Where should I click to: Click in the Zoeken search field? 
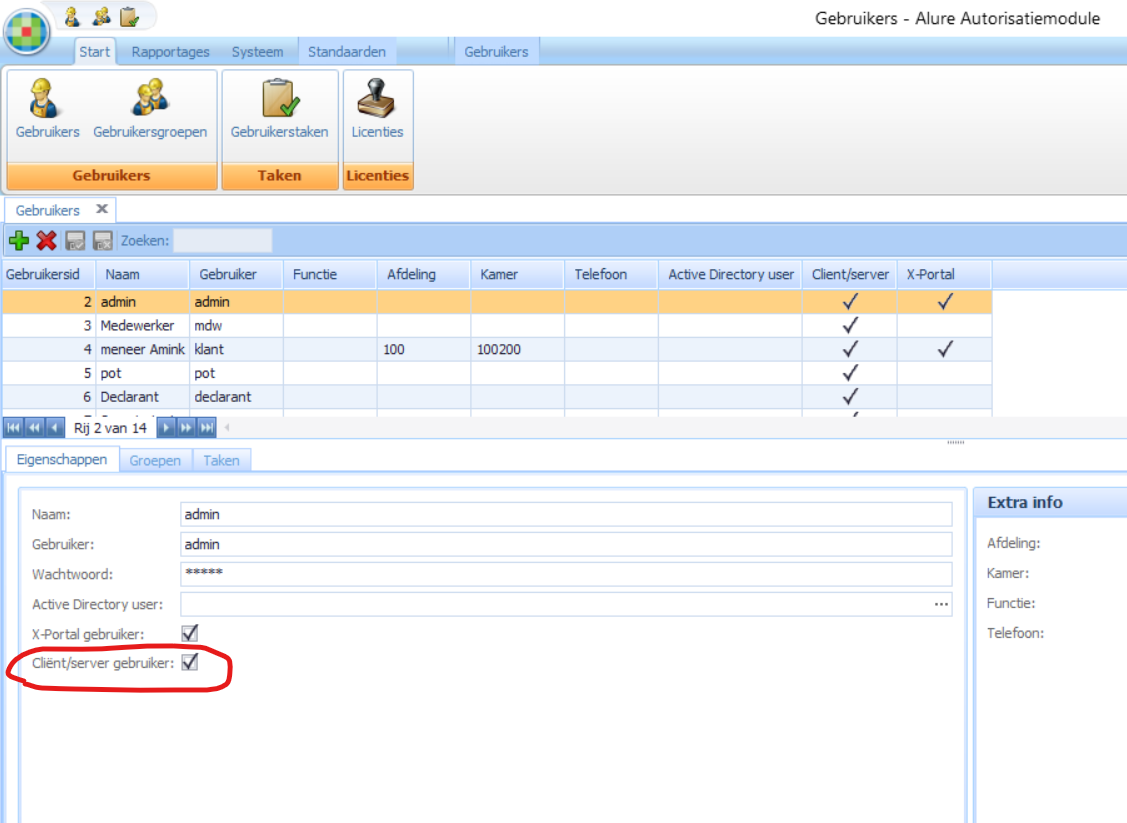pyautogui.click(x=222, y=240)
